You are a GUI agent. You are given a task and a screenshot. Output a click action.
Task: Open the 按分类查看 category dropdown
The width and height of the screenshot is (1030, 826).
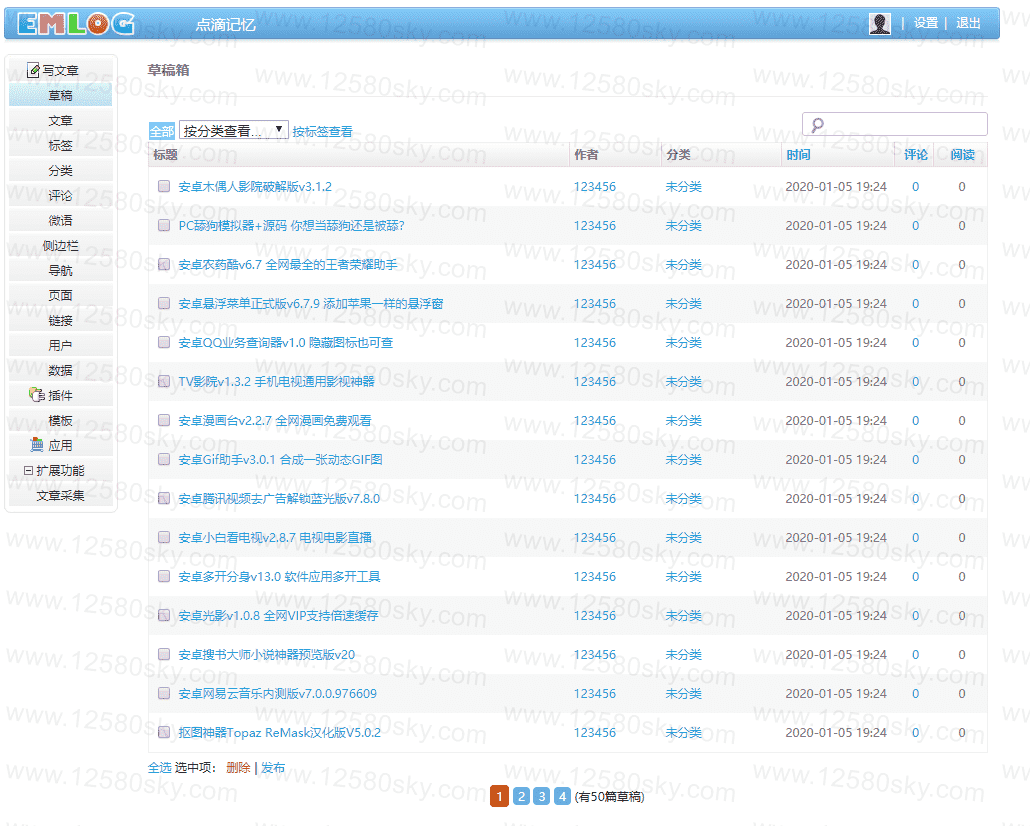[x=233, y=130]
